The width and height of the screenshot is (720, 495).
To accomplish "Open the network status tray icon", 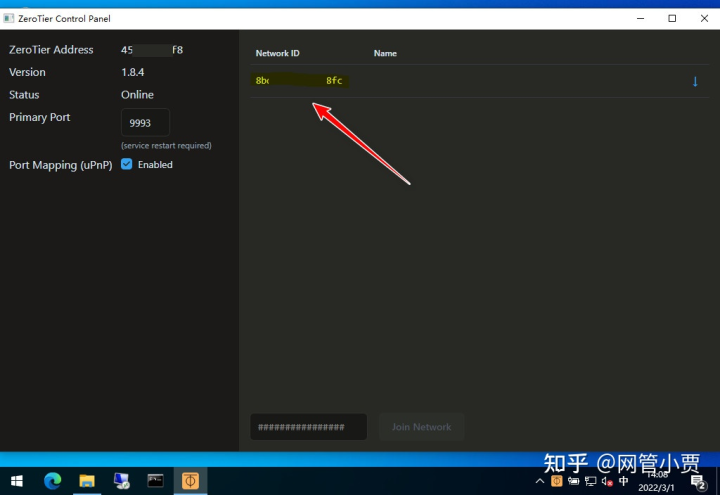I will 591,481.
